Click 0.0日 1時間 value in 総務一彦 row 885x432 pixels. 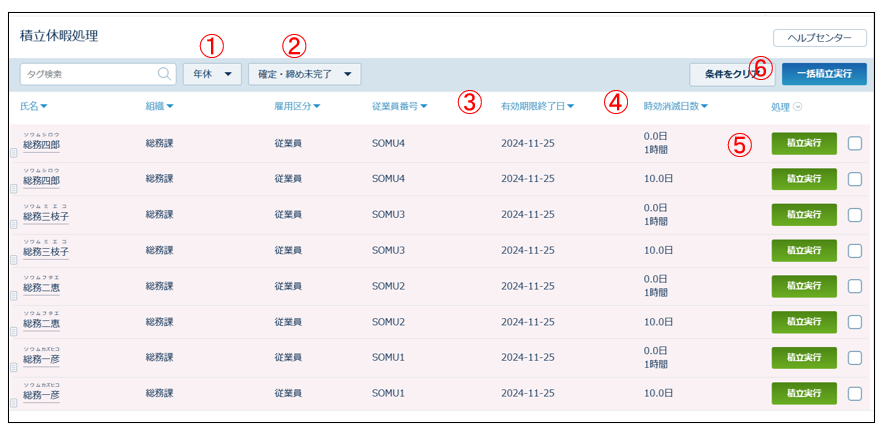click(x=656, y=357)
